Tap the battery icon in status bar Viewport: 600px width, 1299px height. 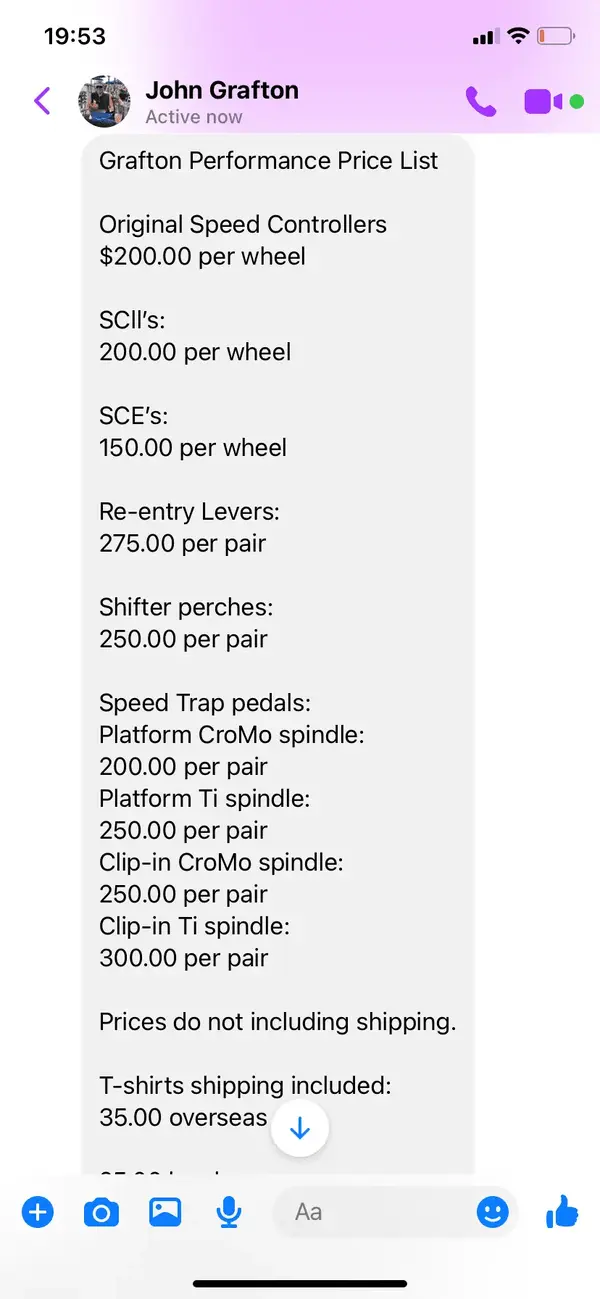click(555, 37)
